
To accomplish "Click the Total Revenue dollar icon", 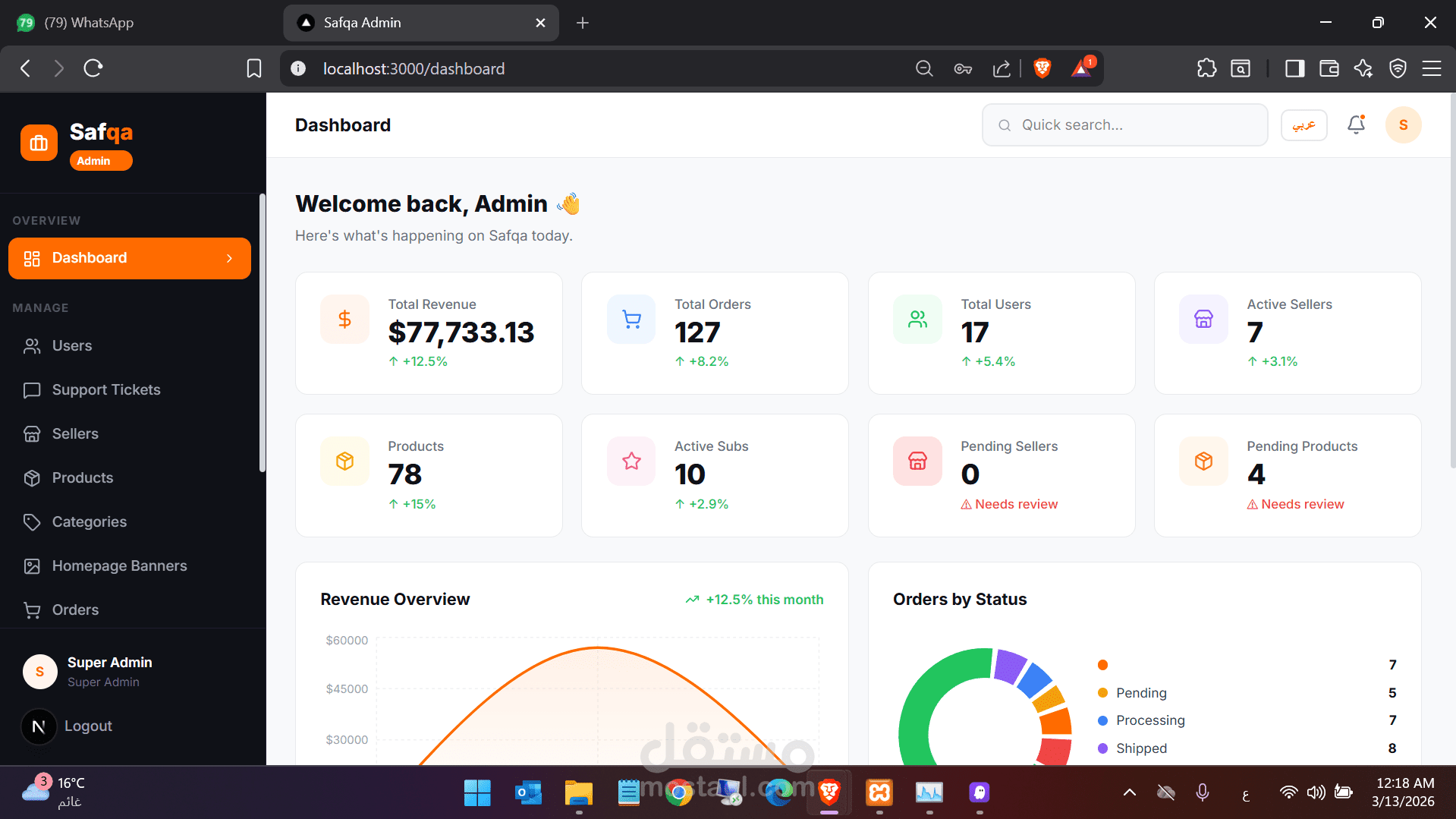I will click(344, 319).
